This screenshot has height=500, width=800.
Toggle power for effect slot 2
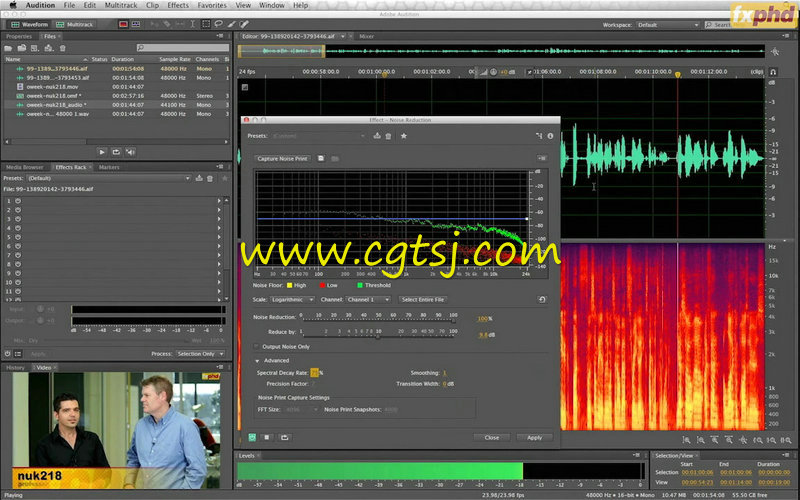point(18,210)
